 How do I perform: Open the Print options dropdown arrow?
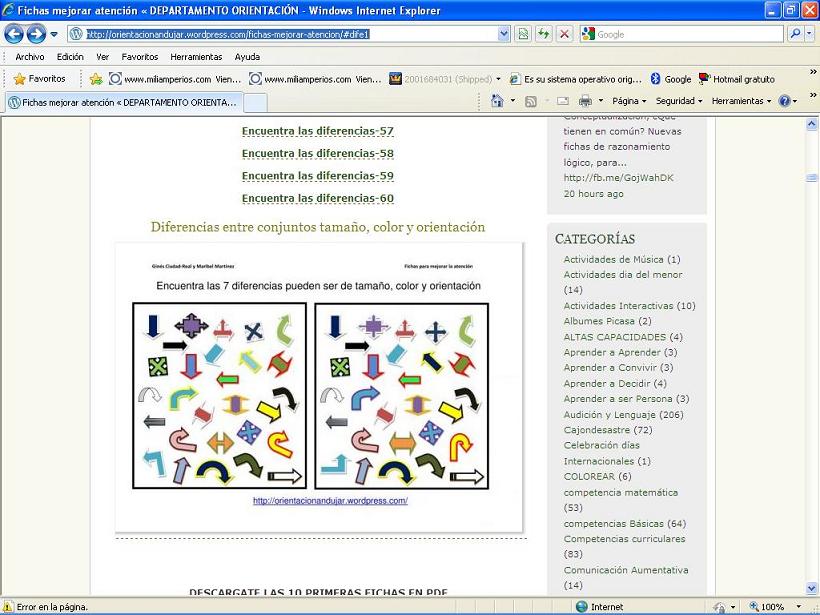pos(601,101)
